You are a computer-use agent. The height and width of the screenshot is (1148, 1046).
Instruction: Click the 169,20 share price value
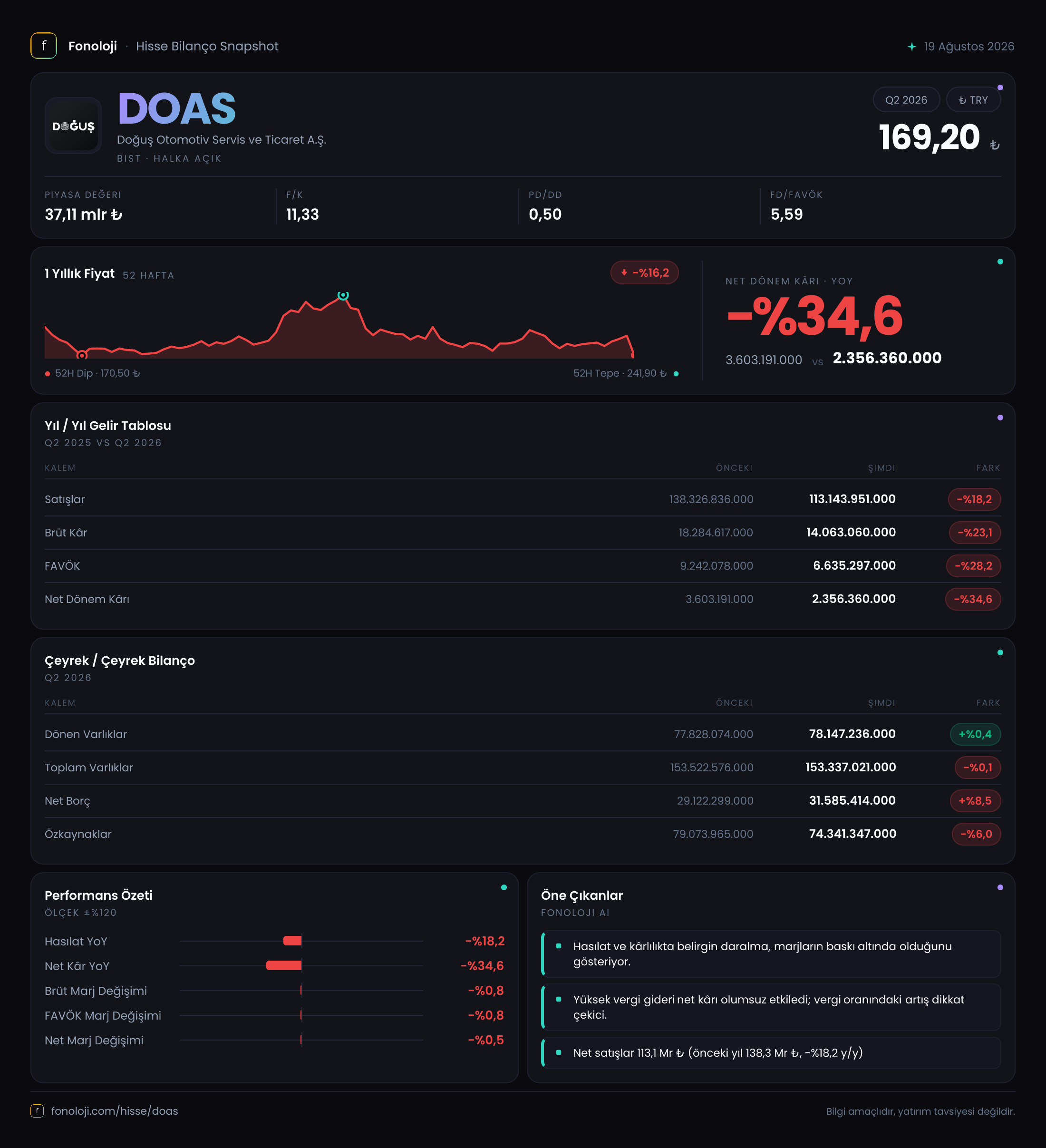point(929,137)
